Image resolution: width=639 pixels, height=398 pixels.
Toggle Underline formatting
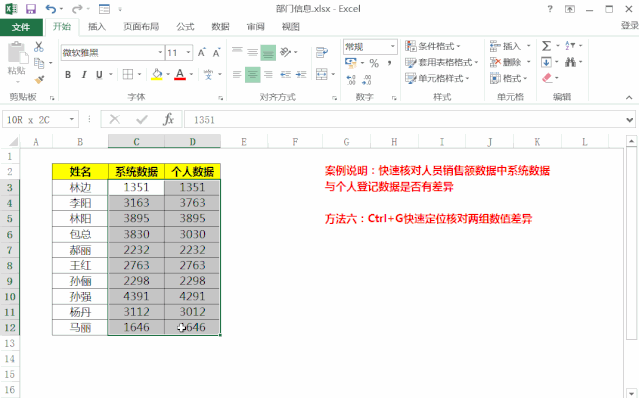(x=99, y=75)
